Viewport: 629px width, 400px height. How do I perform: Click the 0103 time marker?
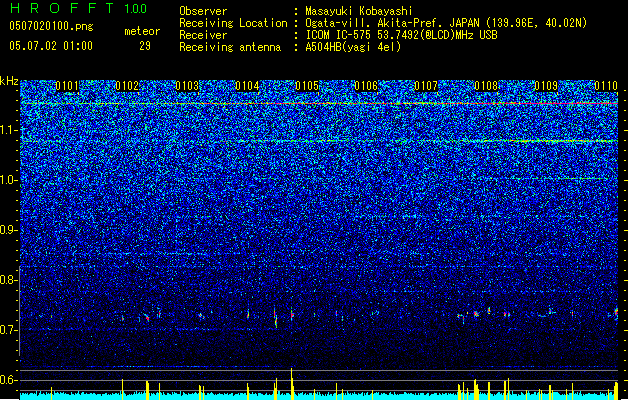(x=187, y=86)
